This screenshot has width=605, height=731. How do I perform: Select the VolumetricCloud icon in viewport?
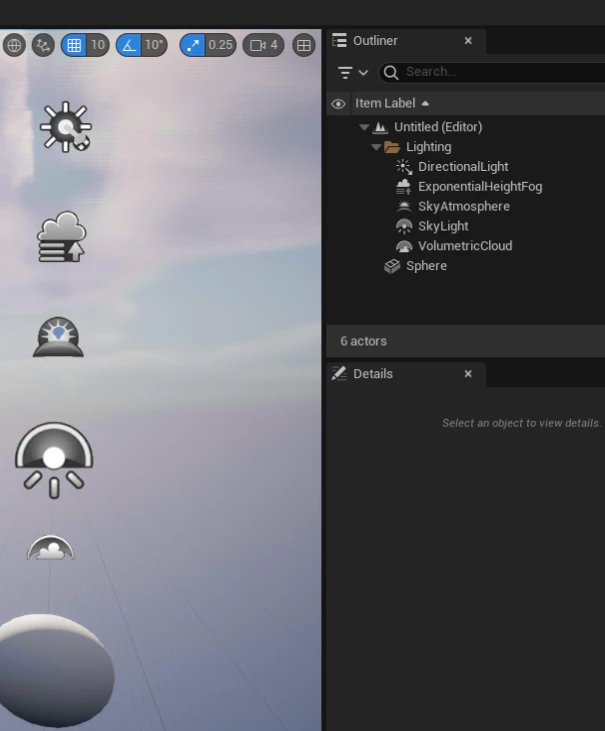click(x=50, y=548)
